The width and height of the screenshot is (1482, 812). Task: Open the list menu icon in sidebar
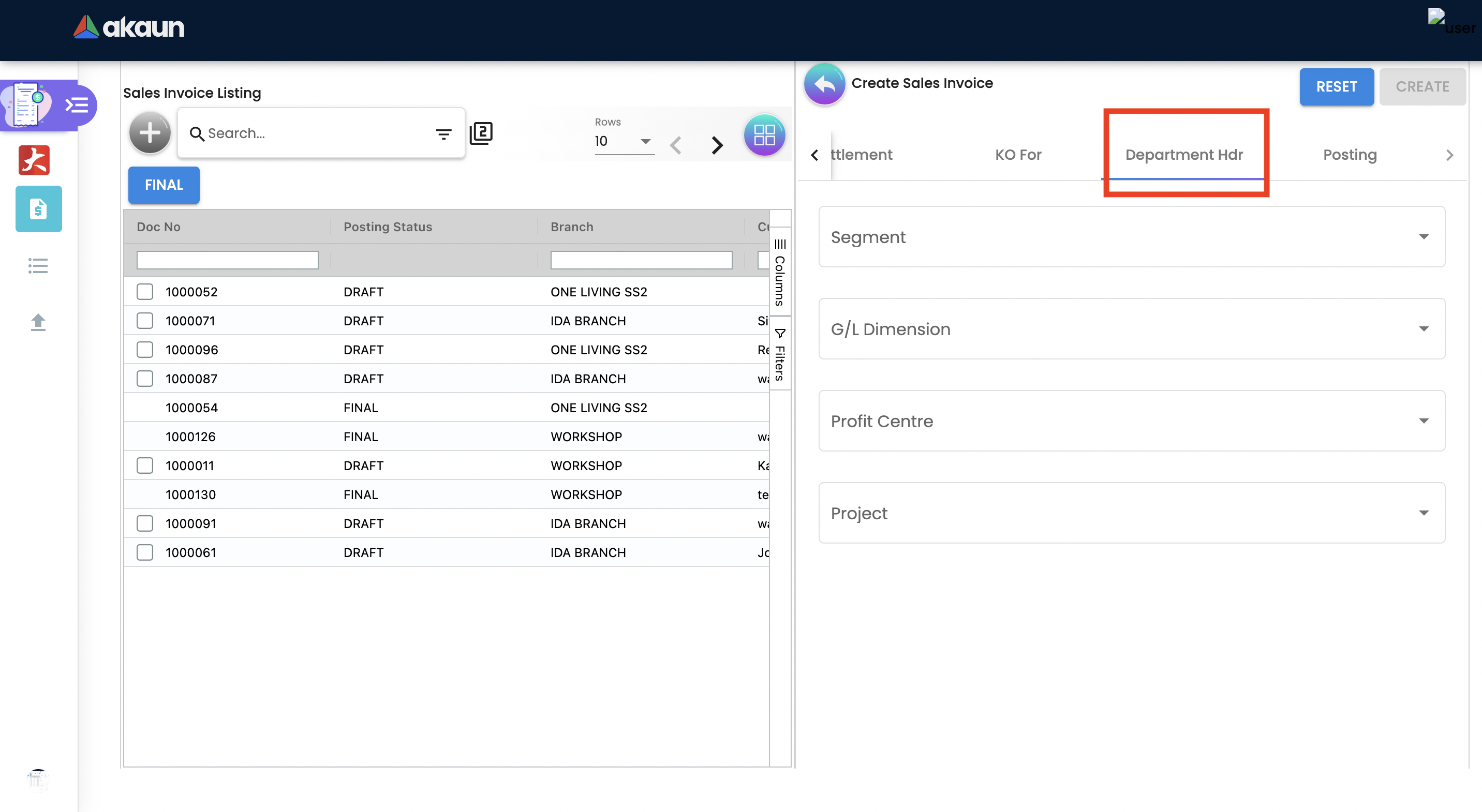[38, 266]
